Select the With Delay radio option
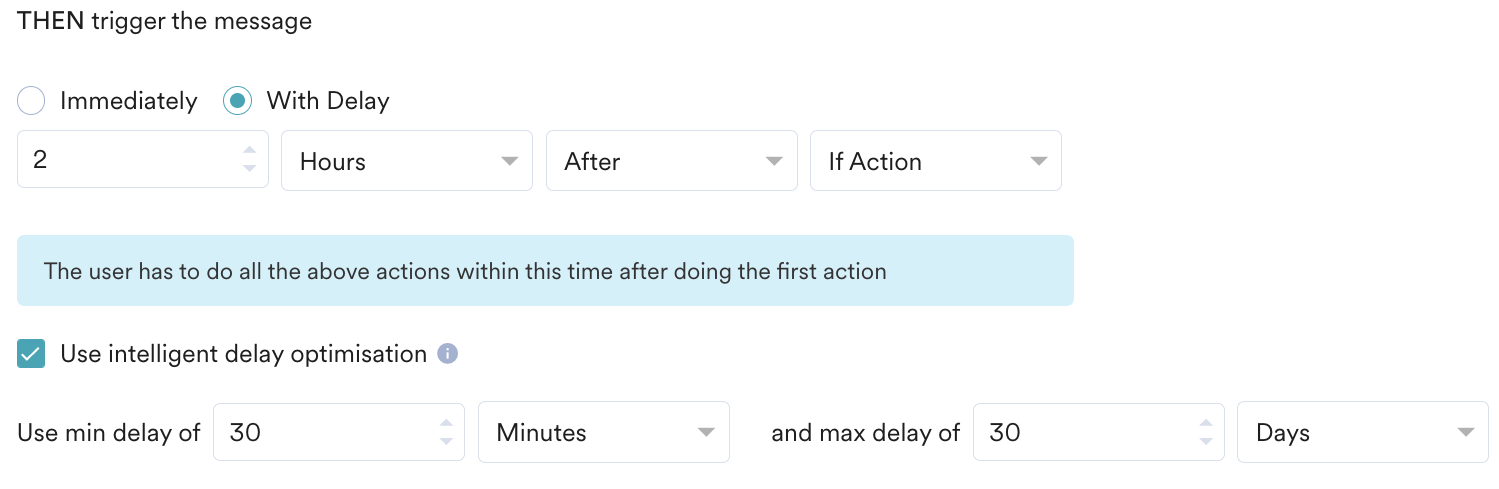 237,101
